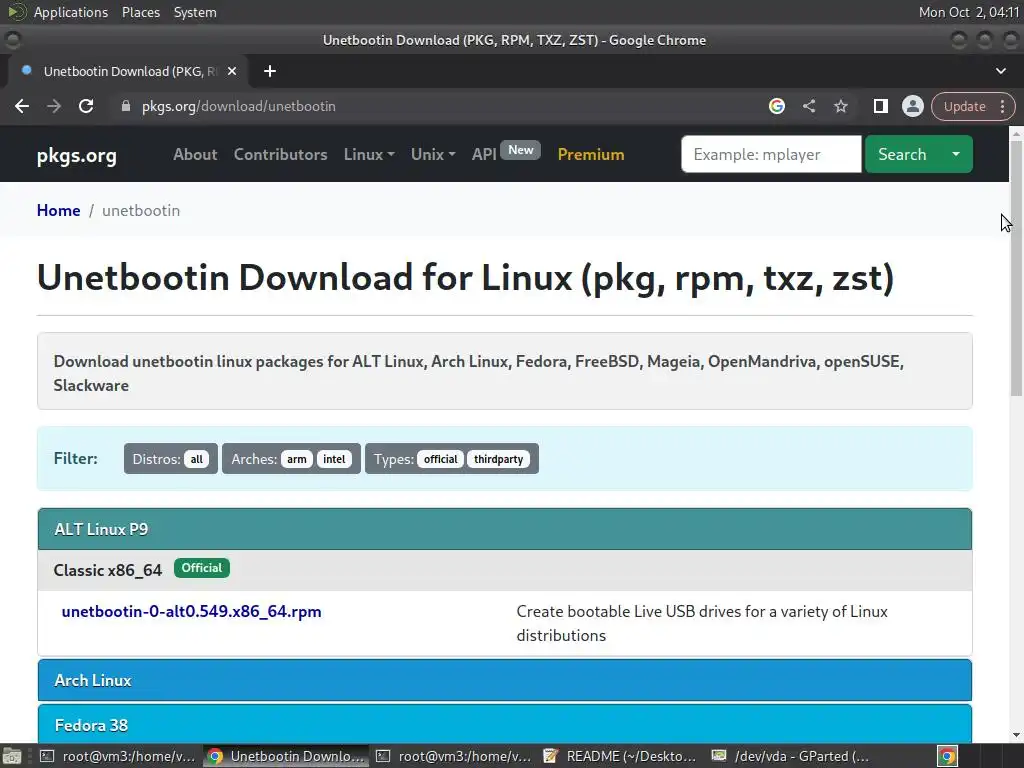Open the System menu
This screenshot has height=768, width=1024.
click(195, 12)
